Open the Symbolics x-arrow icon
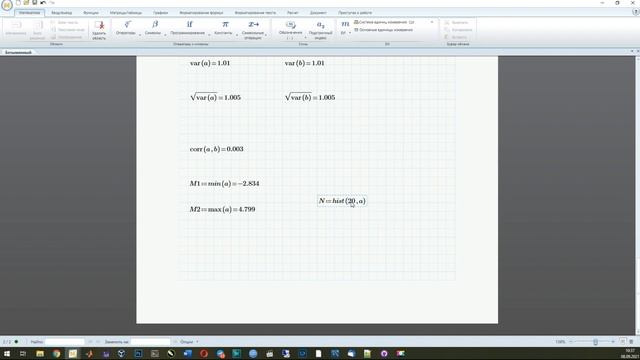The width and height of the screenshot is (640, 360). pyautogui.click(x=253, y=24)
